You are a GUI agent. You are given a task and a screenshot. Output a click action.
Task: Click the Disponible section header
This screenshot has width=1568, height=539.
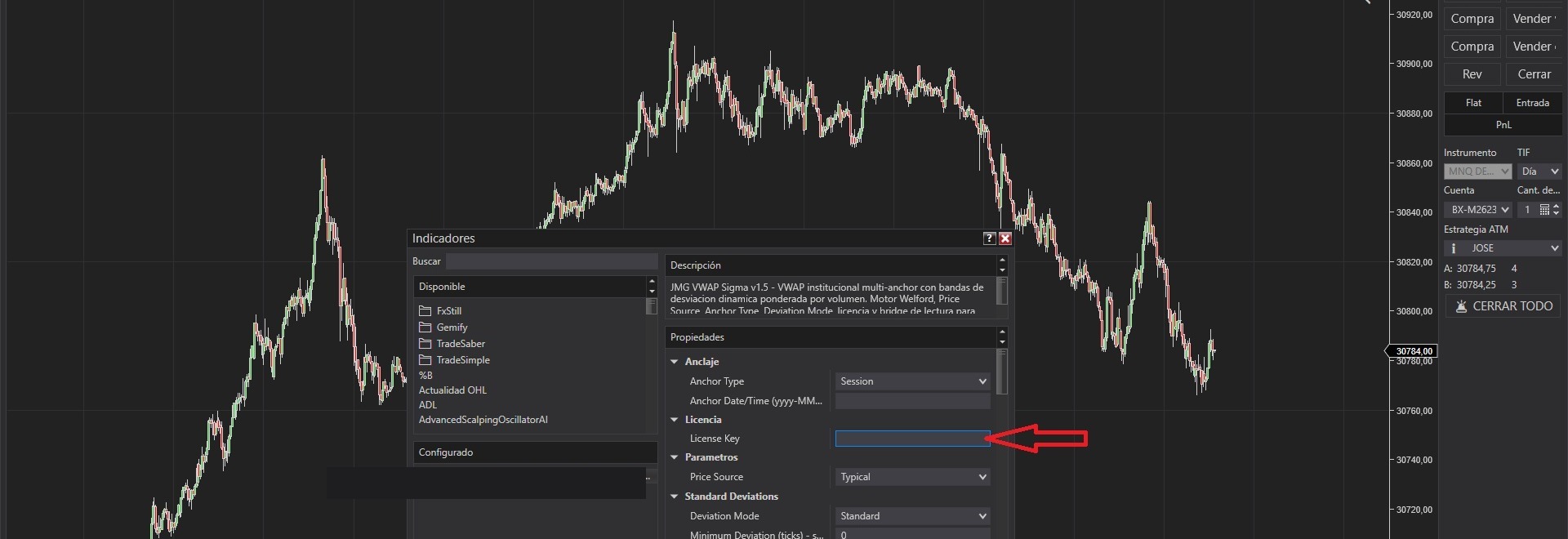[x=529, y=287]
